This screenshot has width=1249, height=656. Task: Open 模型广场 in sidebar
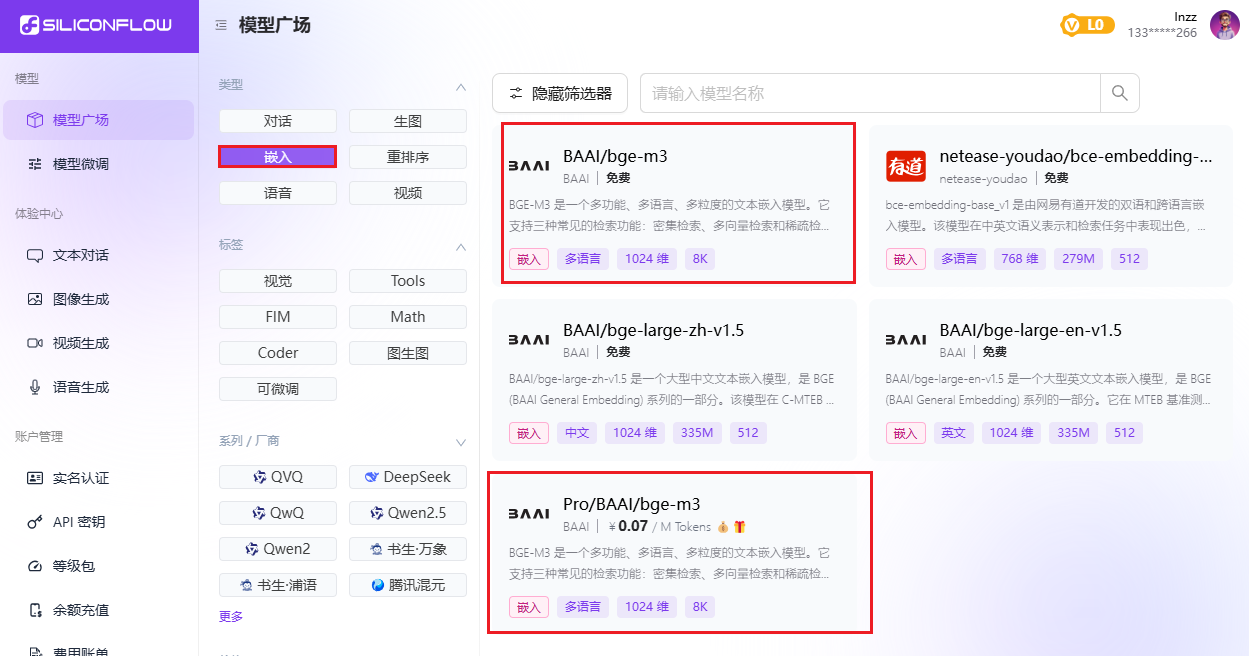[97, 120]
